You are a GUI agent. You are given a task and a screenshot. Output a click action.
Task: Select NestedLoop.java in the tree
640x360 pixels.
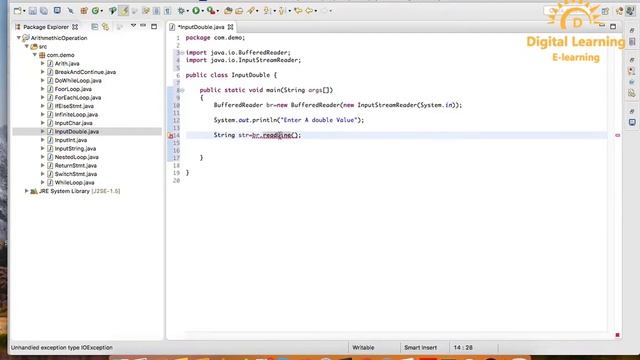[76, 157]
